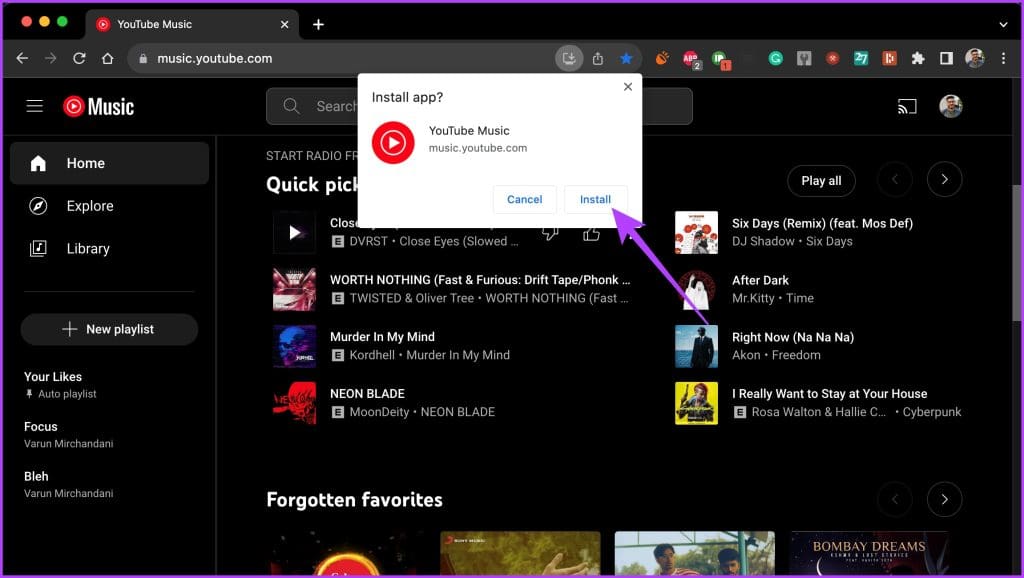
Task: Dislike the Close Eyes track
Action: tap(550, 233)
